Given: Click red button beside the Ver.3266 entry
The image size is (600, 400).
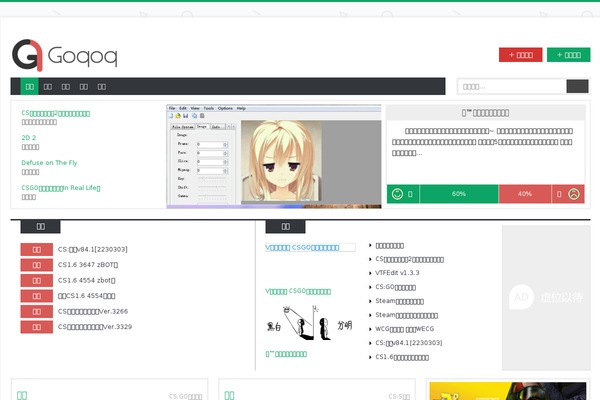Looking at the screenshot, I should [x=37, y=312].
